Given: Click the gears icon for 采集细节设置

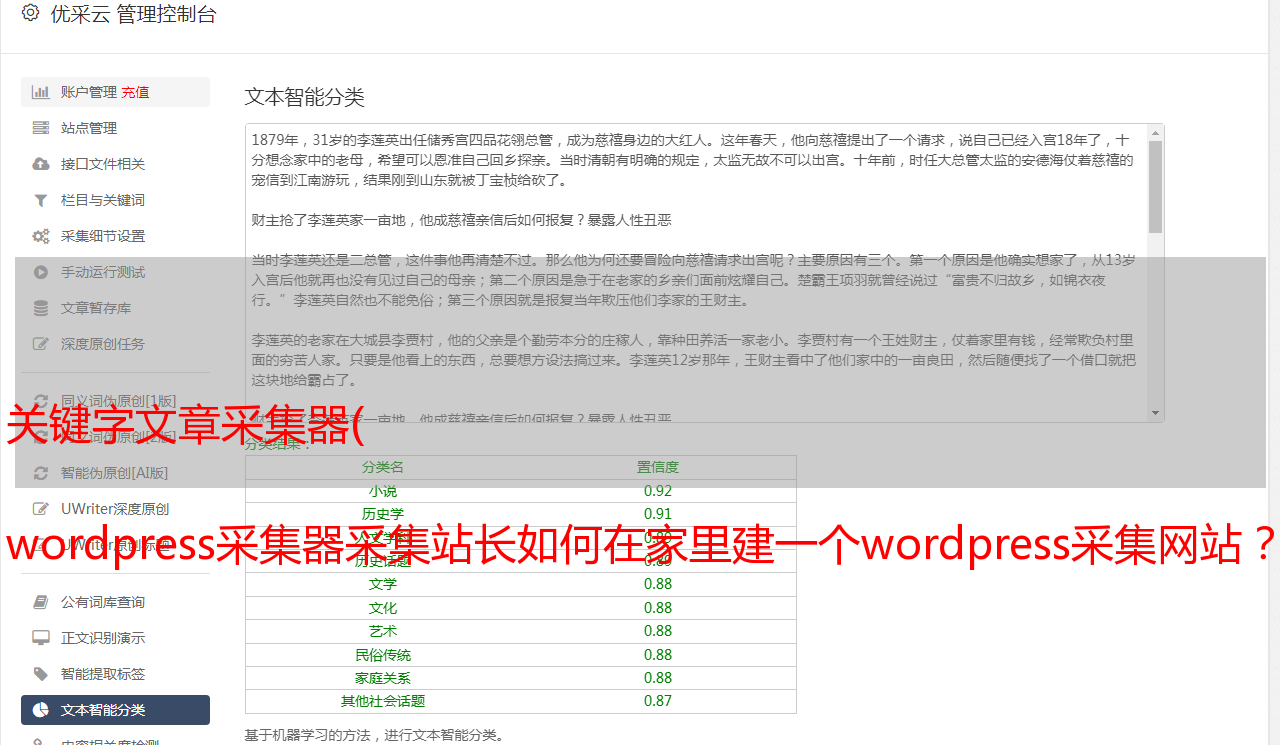Looking at the screenshot, I should point(41,236).
